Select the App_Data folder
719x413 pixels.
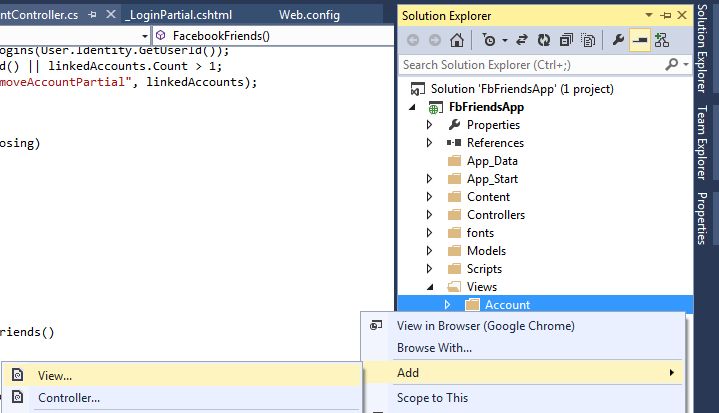[x=492, y=161]
